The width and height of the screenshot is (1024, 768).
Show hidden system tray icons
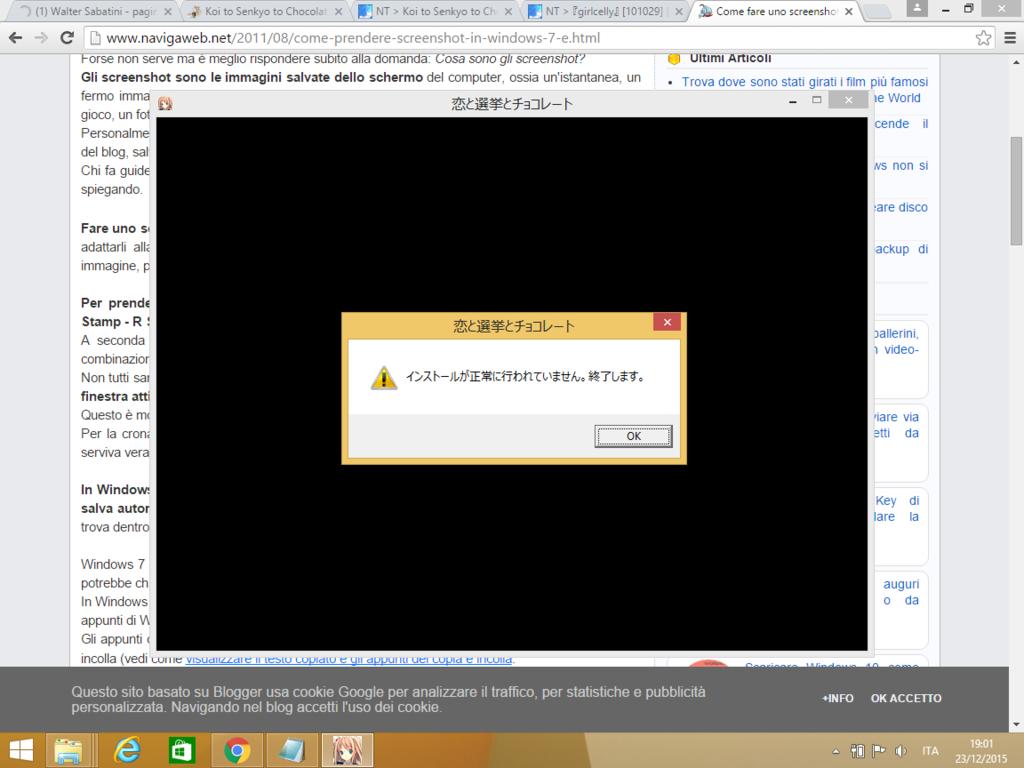tap(836, 751)
